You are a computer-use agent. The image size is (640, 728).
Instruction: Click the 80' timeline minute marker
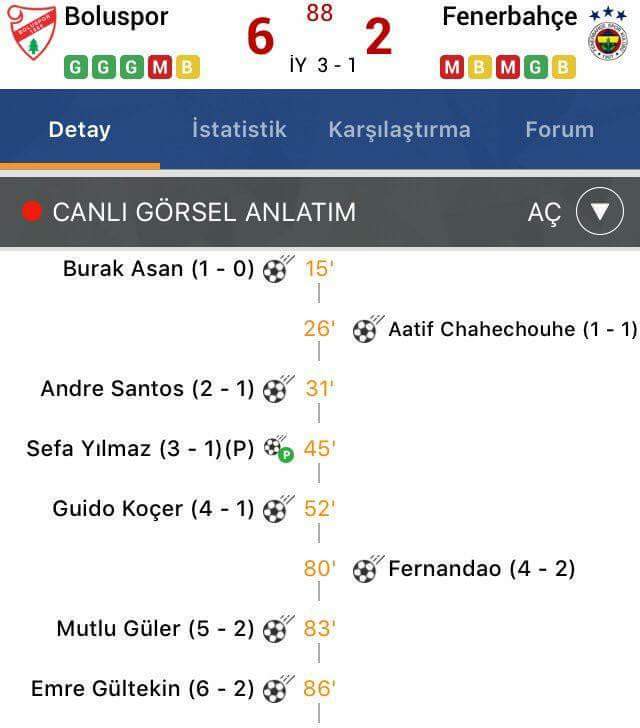click(320, 568)
